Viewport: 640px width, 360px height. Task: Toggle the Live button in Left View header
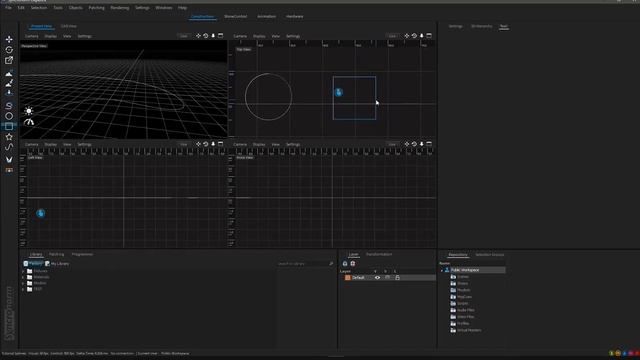pos(184,144)
